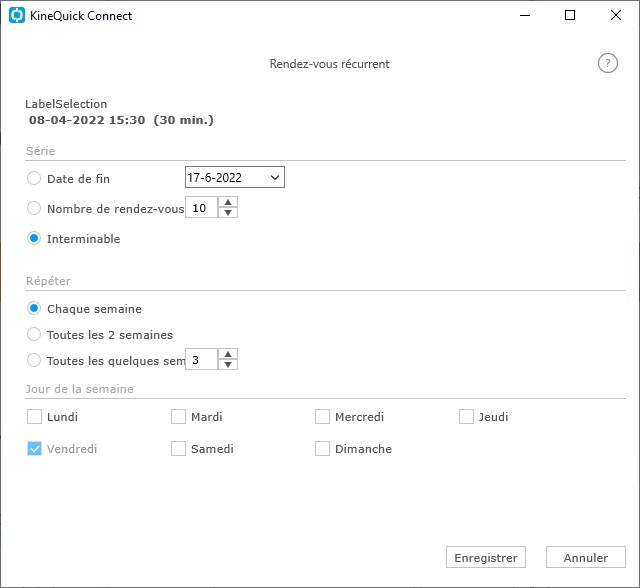Image resolution: width=640 pixels, height=588 pixels.
Task: Enable the Mardi checkbox
Action: (178, 417)
